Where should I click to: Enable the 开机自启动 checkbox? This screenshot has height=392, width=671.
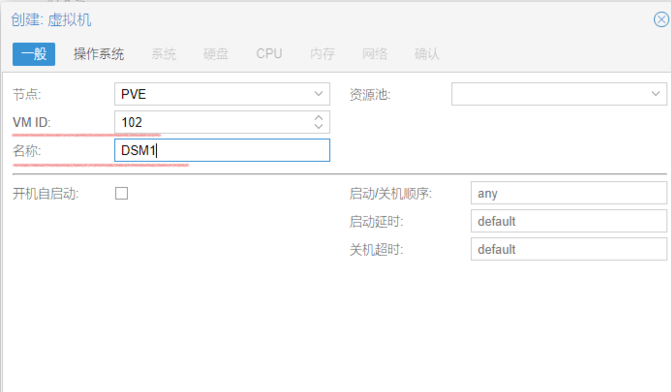click(x=122, y=193)
